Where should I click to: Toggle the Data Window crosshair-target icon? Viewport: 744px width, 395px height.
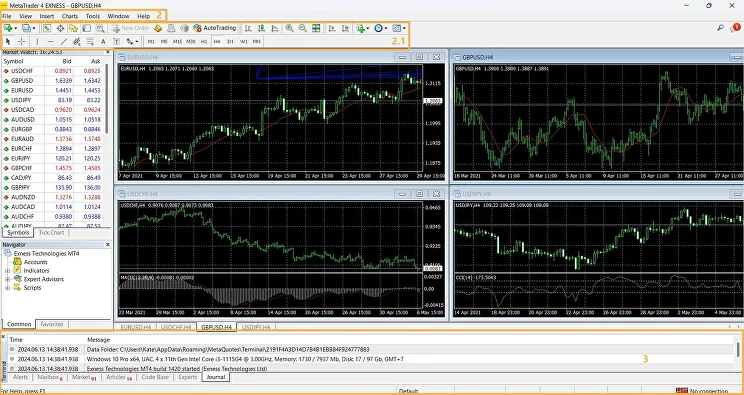61,28
